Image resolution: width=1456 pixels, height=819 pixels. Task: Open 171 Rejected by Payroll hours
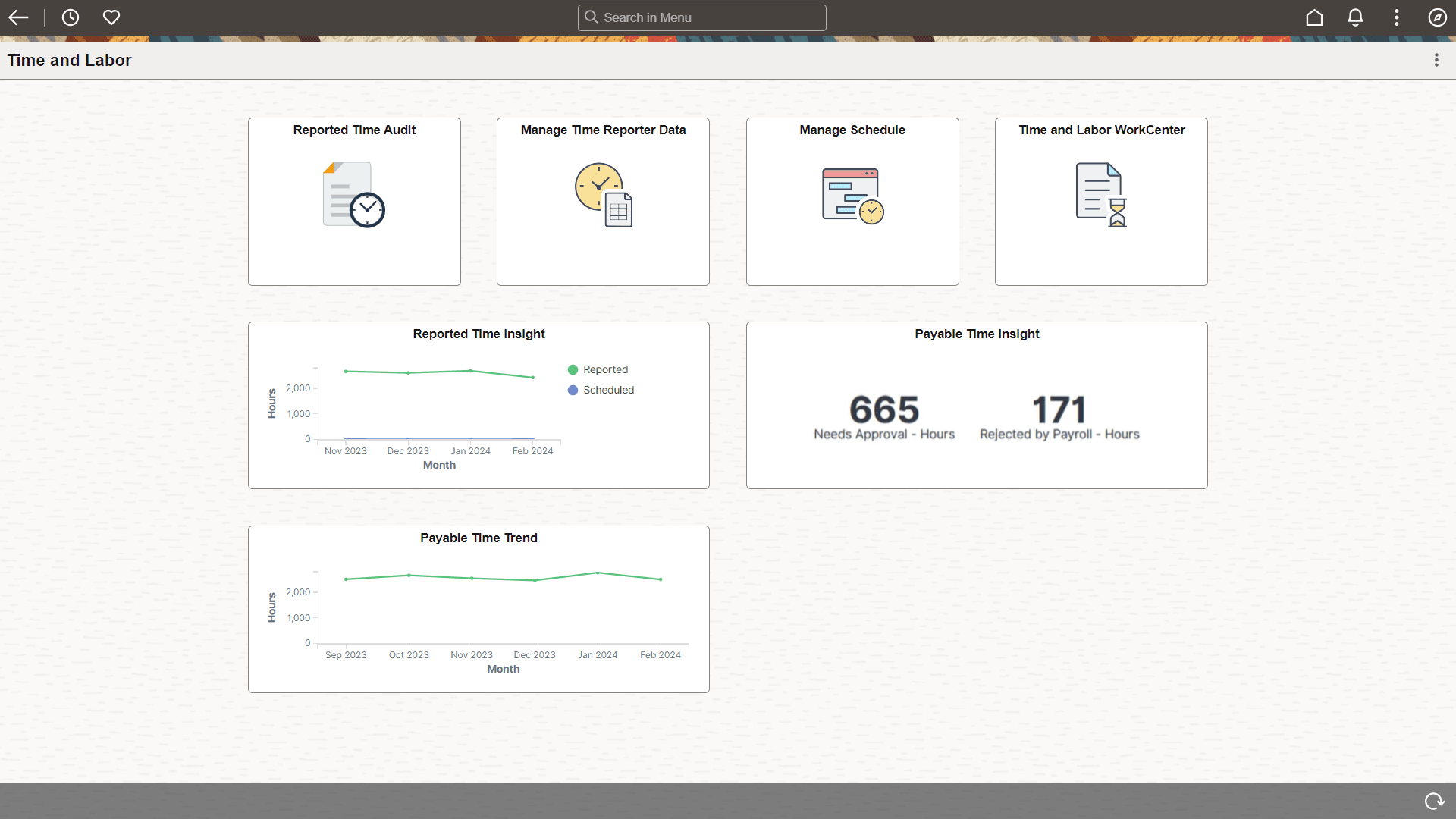pyautogui.click(x=1059, y=410)
